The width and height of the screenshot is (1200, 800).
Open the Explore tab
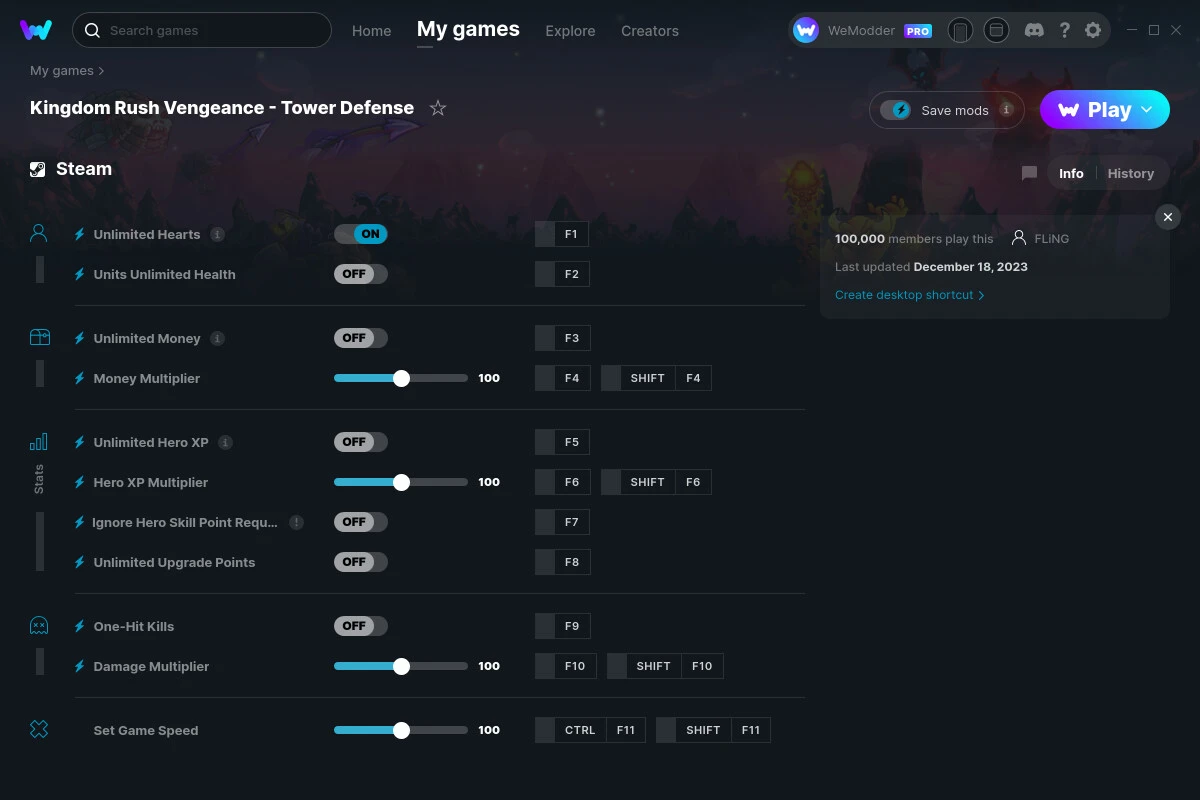click(570, 31)
